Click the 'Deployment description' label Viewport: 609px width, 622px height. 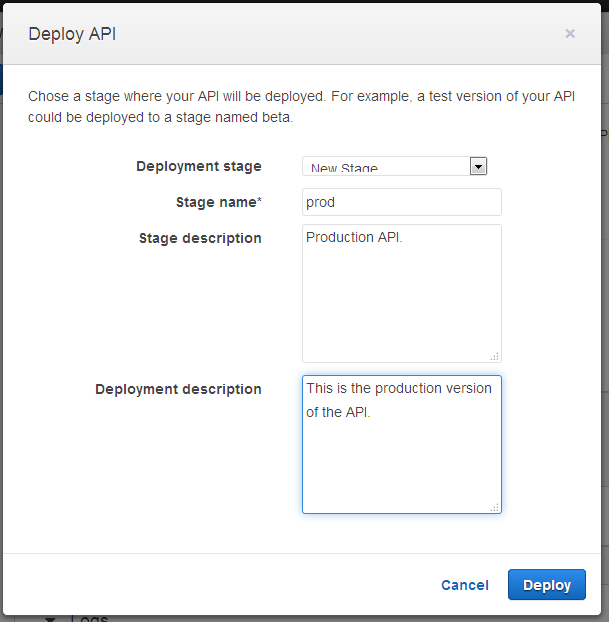coord(178,389)
